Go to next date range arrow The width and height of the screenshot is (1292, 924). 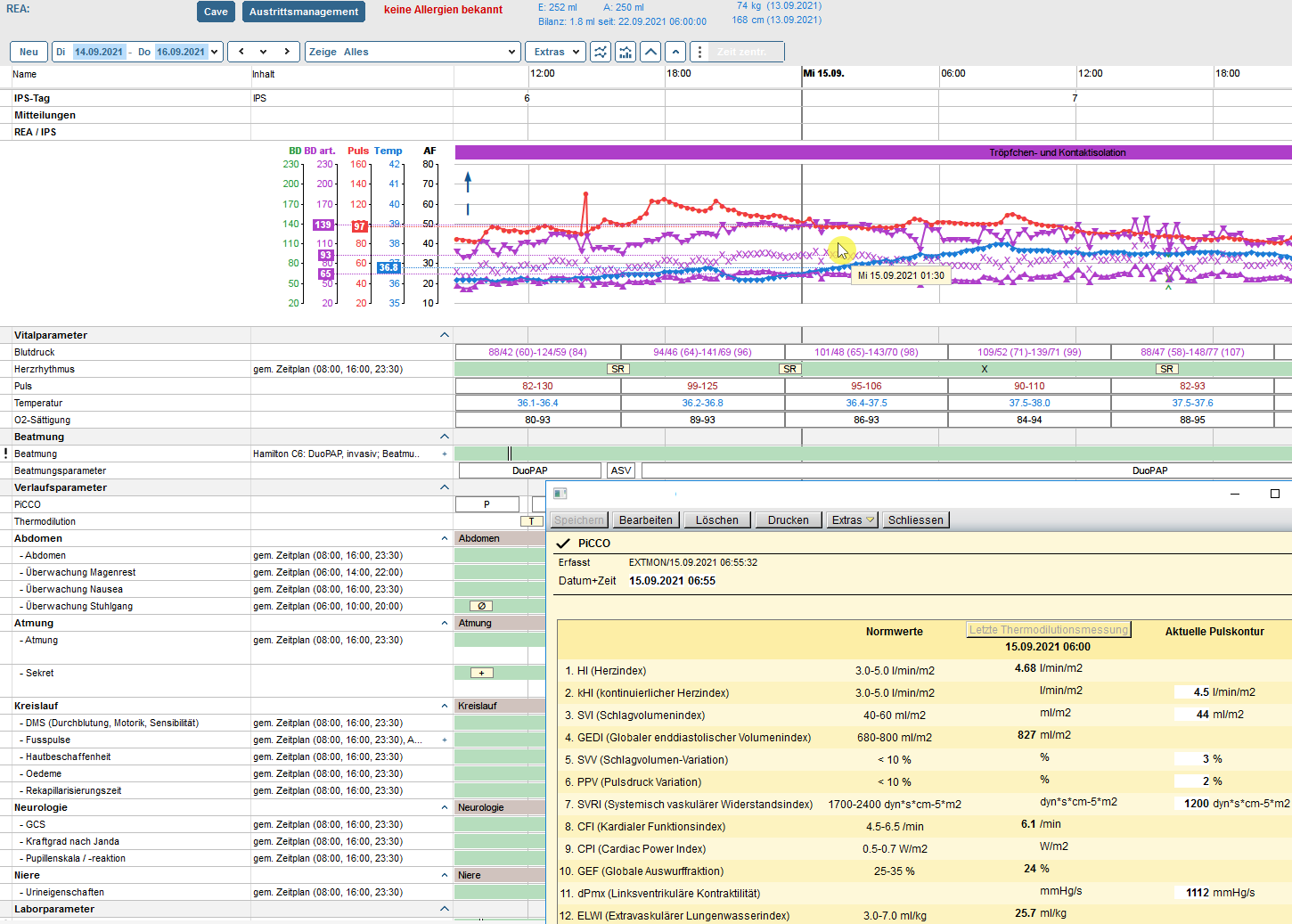click(286, 52)
